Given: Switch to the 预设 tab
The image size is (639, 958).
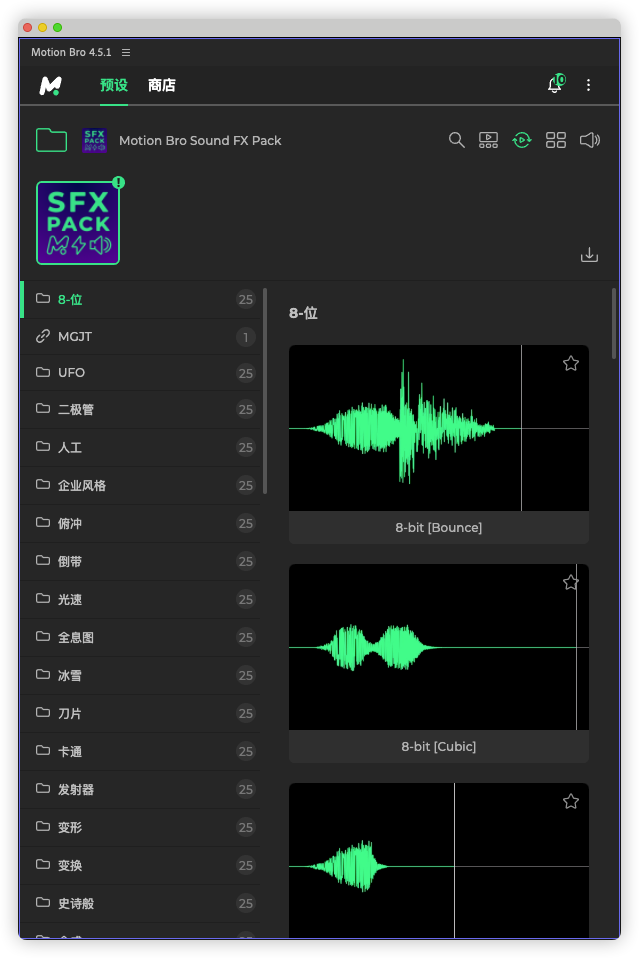Looking at the screenshot, I should (114, 85).
